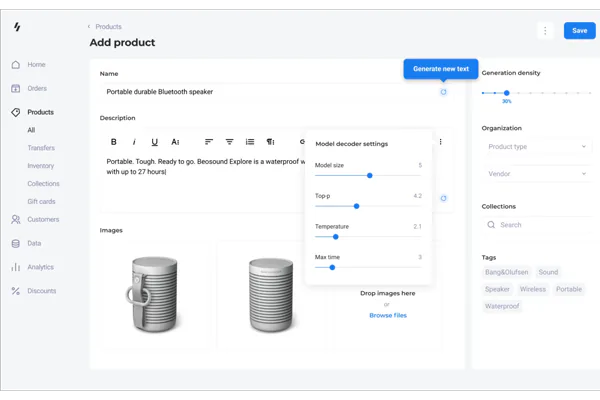Click the search icon in Collections
600x400 pixels.
click(491, 225)
